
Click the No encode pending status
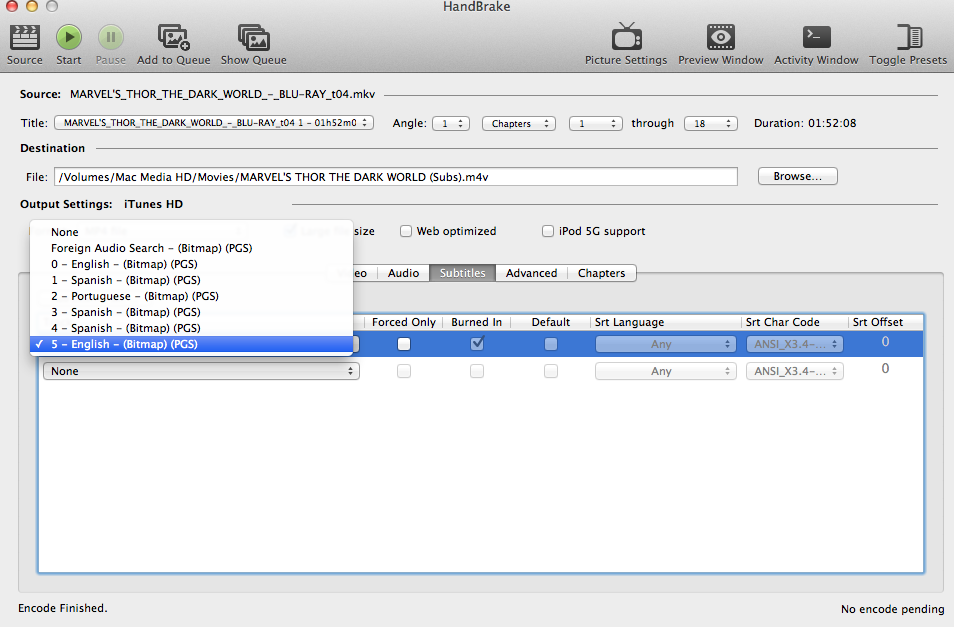point(893,609)
